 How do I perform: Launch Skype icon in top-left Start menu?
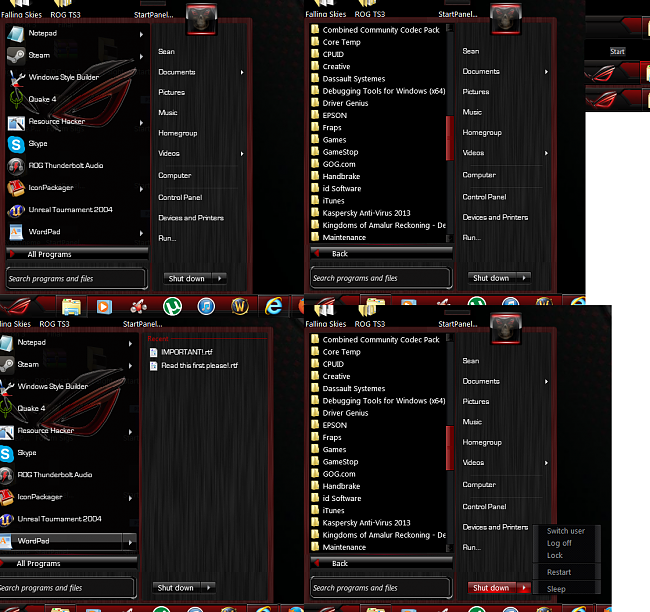pyautogui.click(x=16, y=144)
